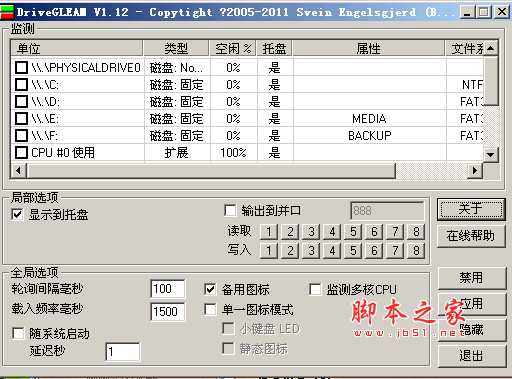Click the horizontal scroll left arrow
Screen dimensions: 512x379
[18, 171]
